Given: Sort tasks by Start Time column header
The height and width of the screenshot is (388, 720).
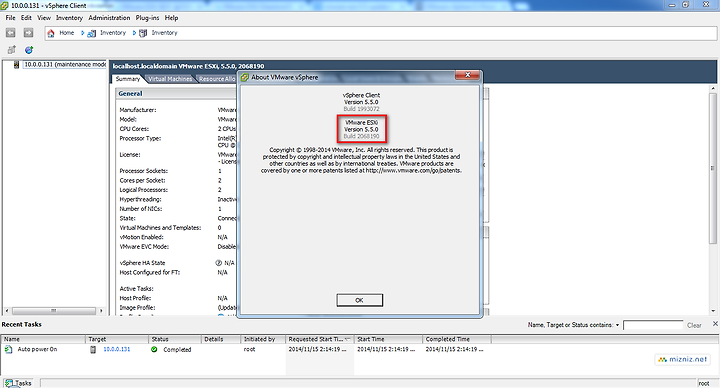Looking at the screenshot, I should tap(388, 339).
